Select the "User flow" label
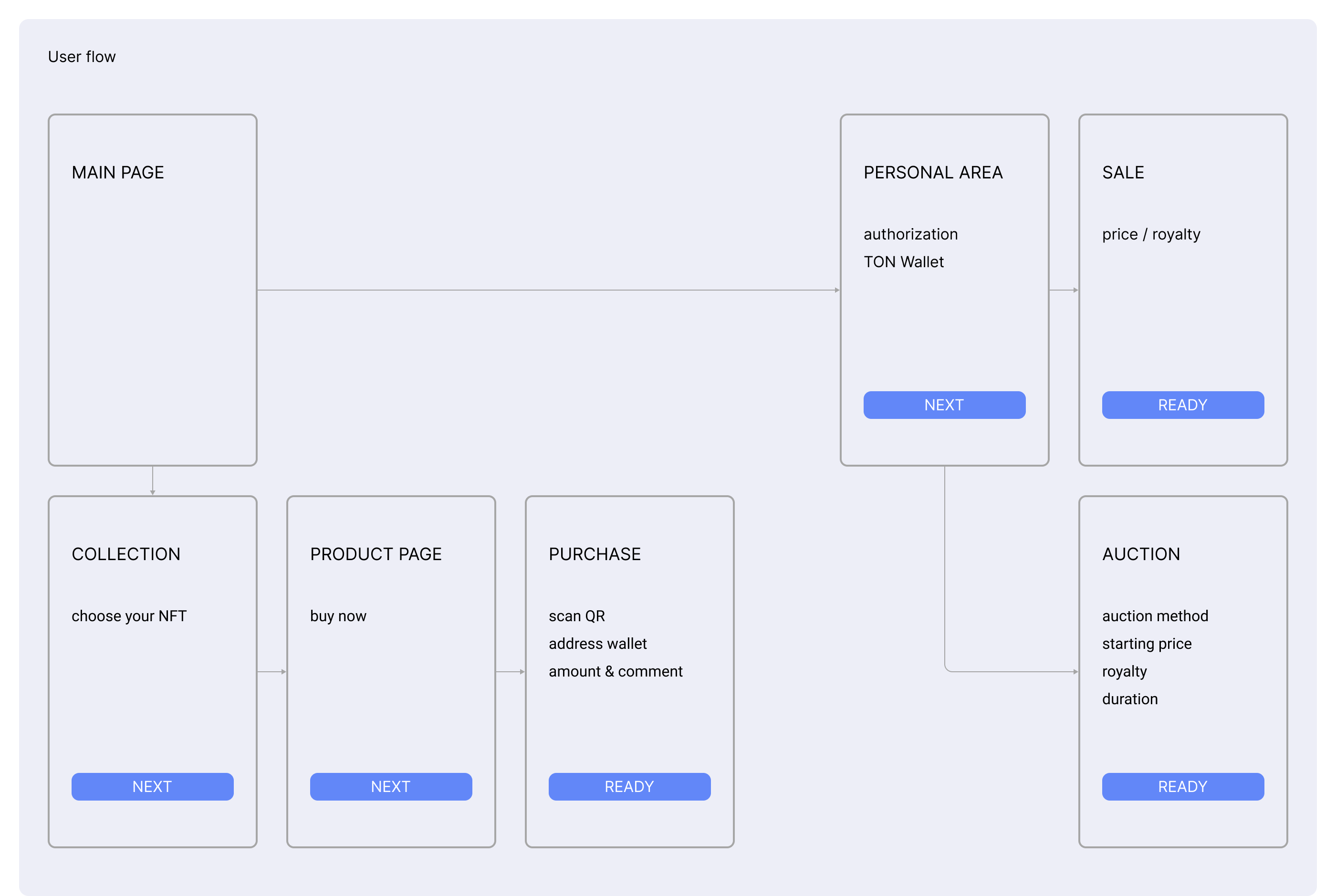 point(82,57)
